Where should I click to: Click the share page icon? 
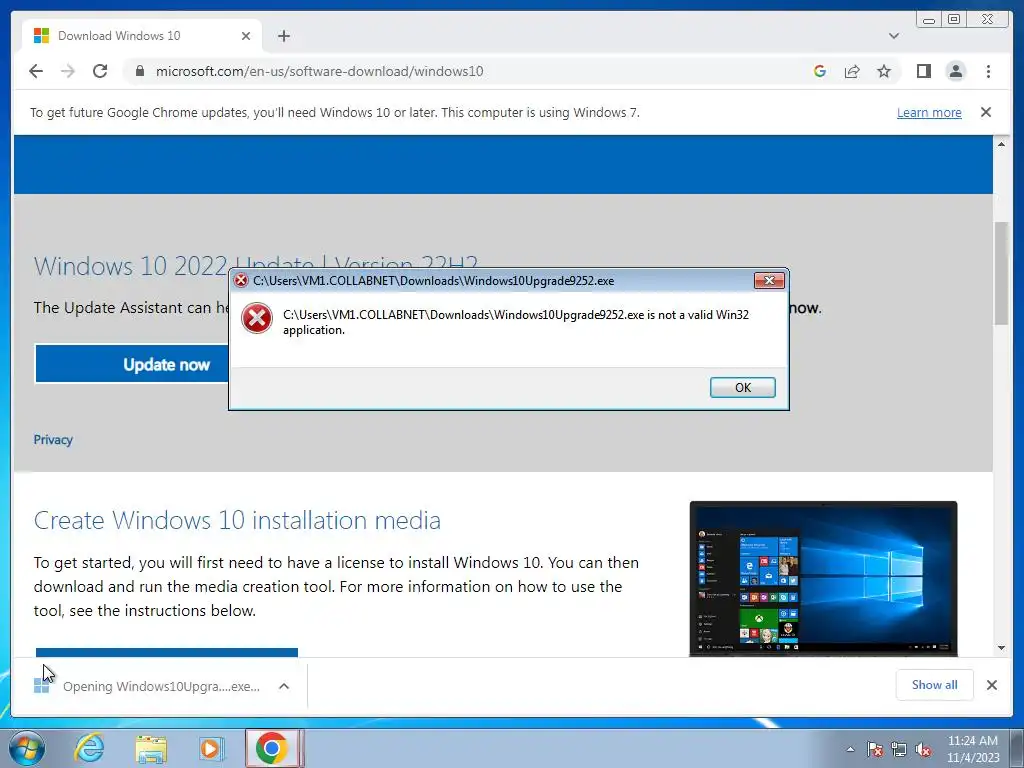click(x=852, y=71)
